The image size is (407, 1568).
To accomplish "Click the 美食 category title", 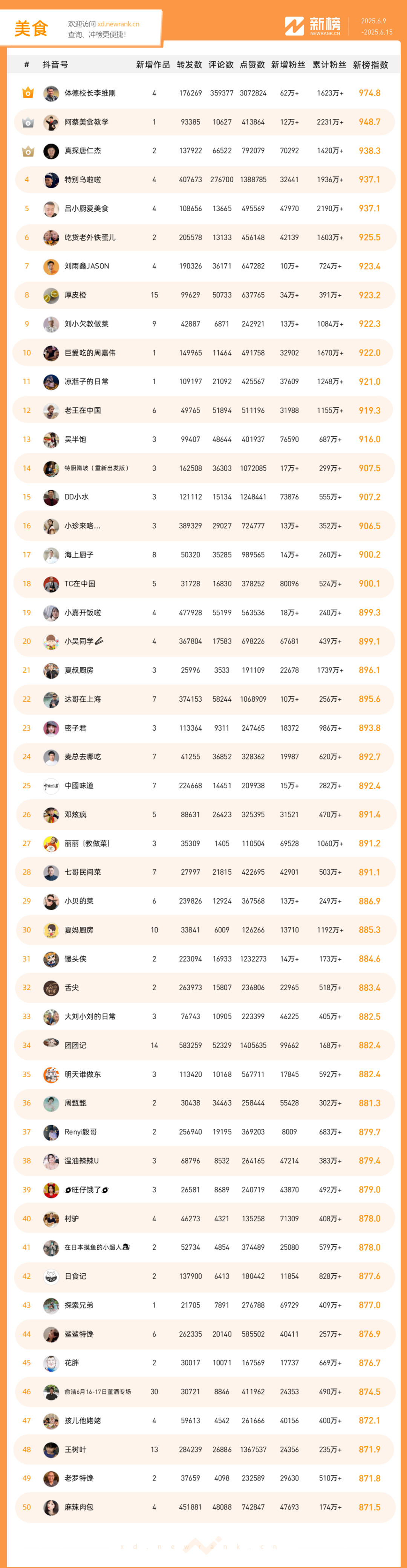I will (31, 29).
